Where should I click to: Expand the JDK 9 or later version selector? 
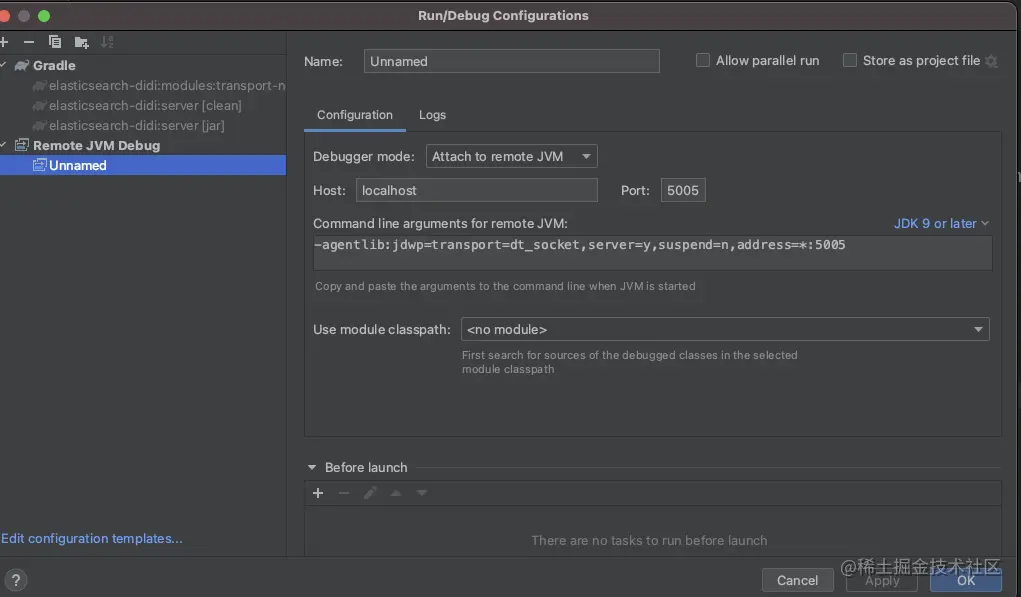[941, 224]
